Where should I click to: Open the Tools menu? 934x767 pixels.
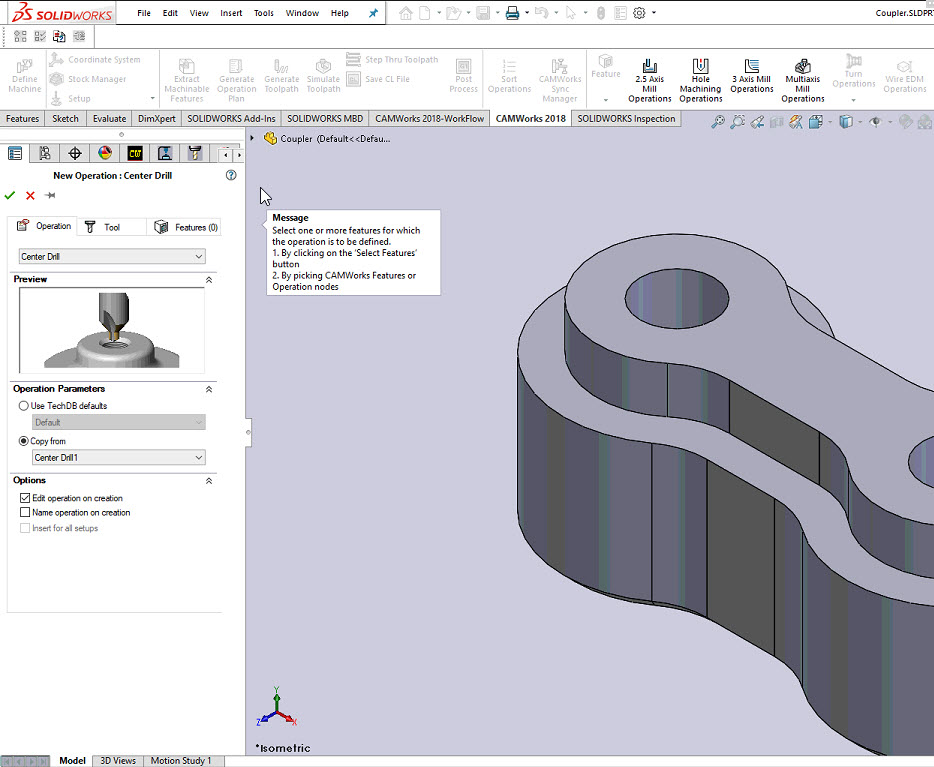point(264,13)
